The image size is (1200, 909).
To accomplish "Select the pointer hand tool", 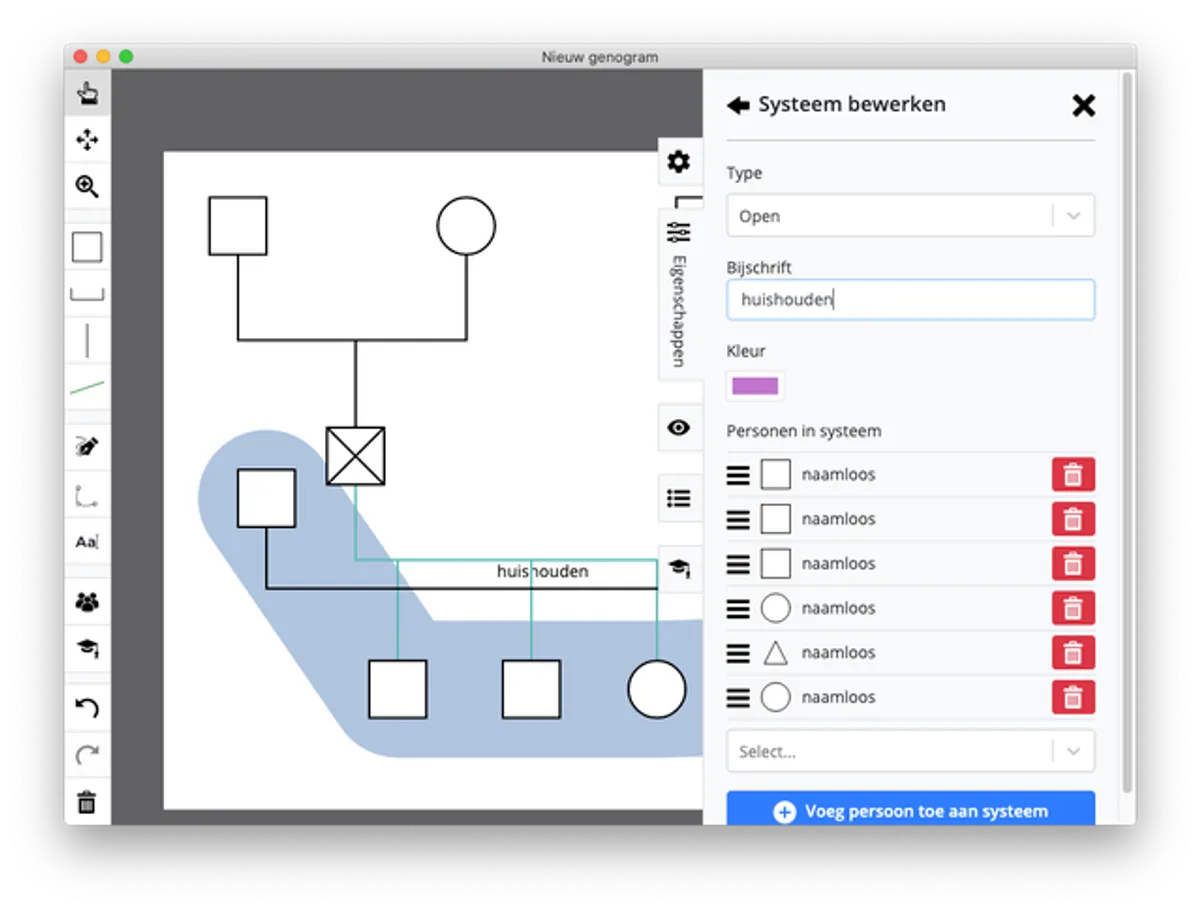I will tap(88, 94).
